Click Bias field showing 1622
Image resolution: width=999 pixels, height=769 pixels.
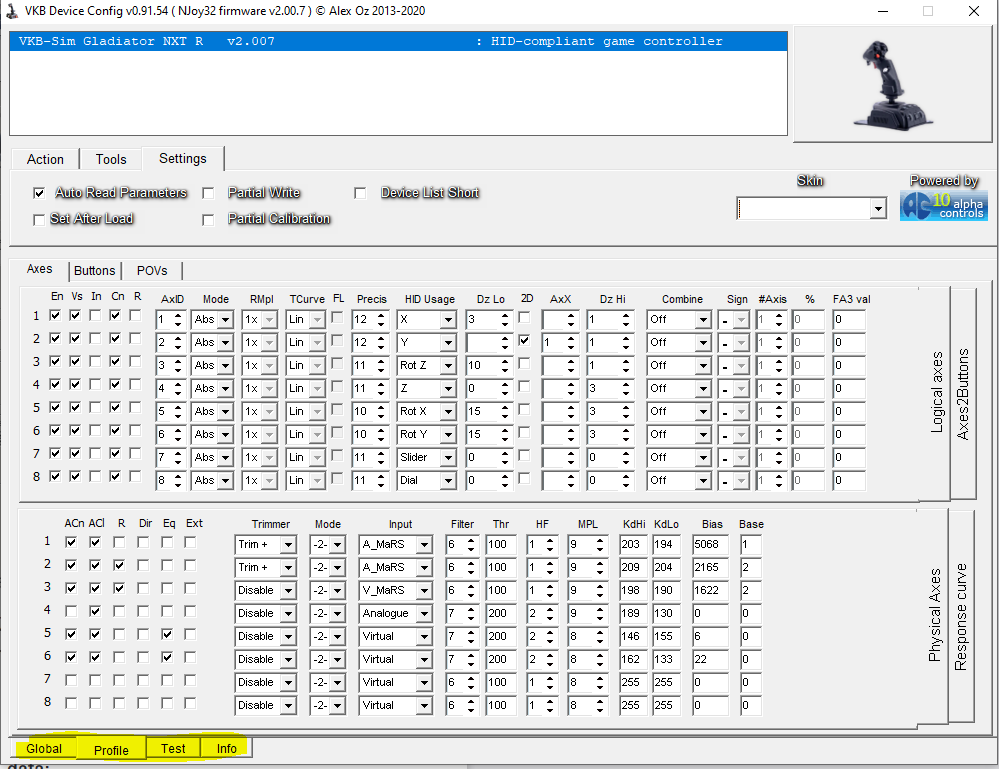tap(710, 591)
